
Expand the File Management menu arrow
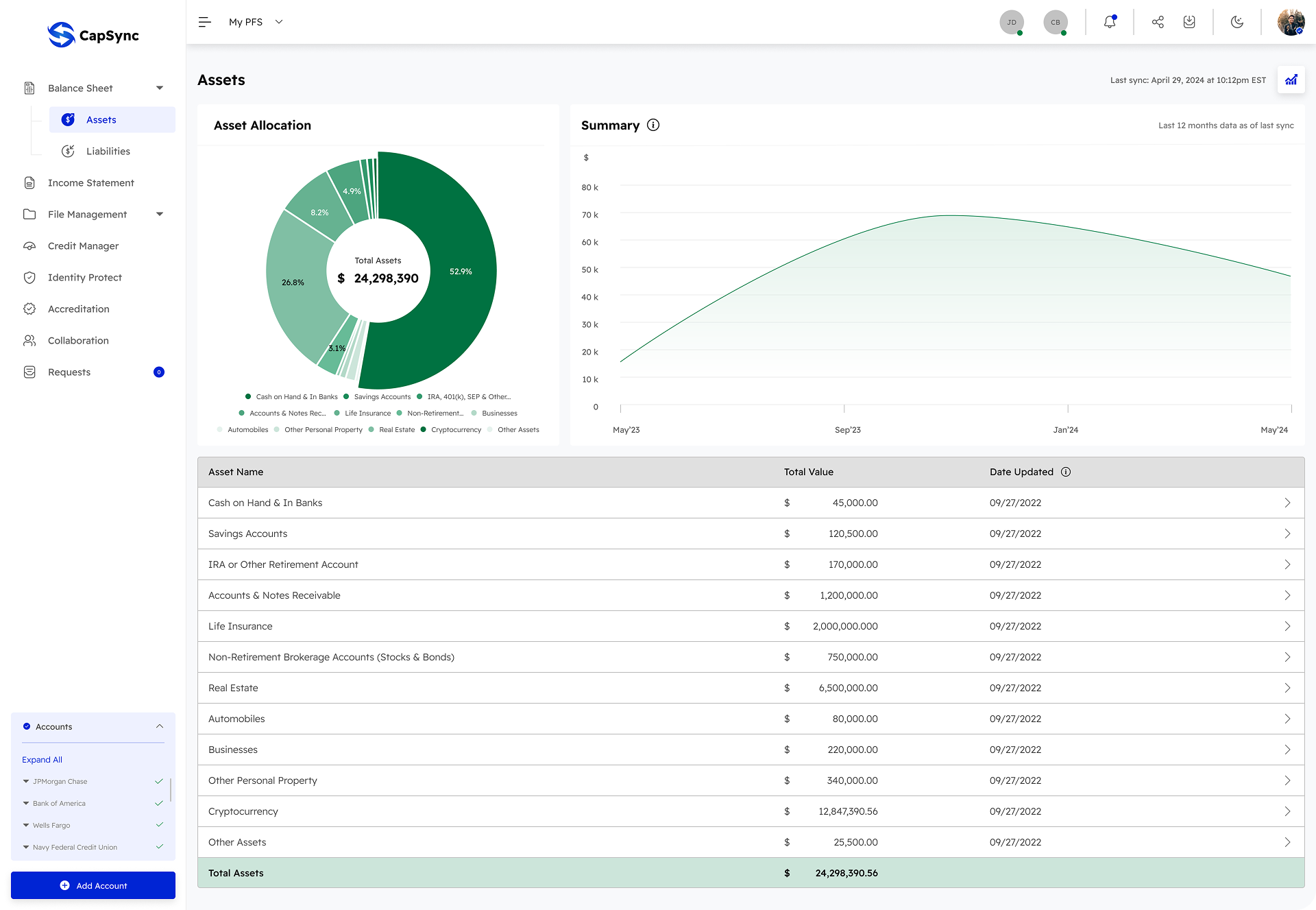(x=160, y=214)
